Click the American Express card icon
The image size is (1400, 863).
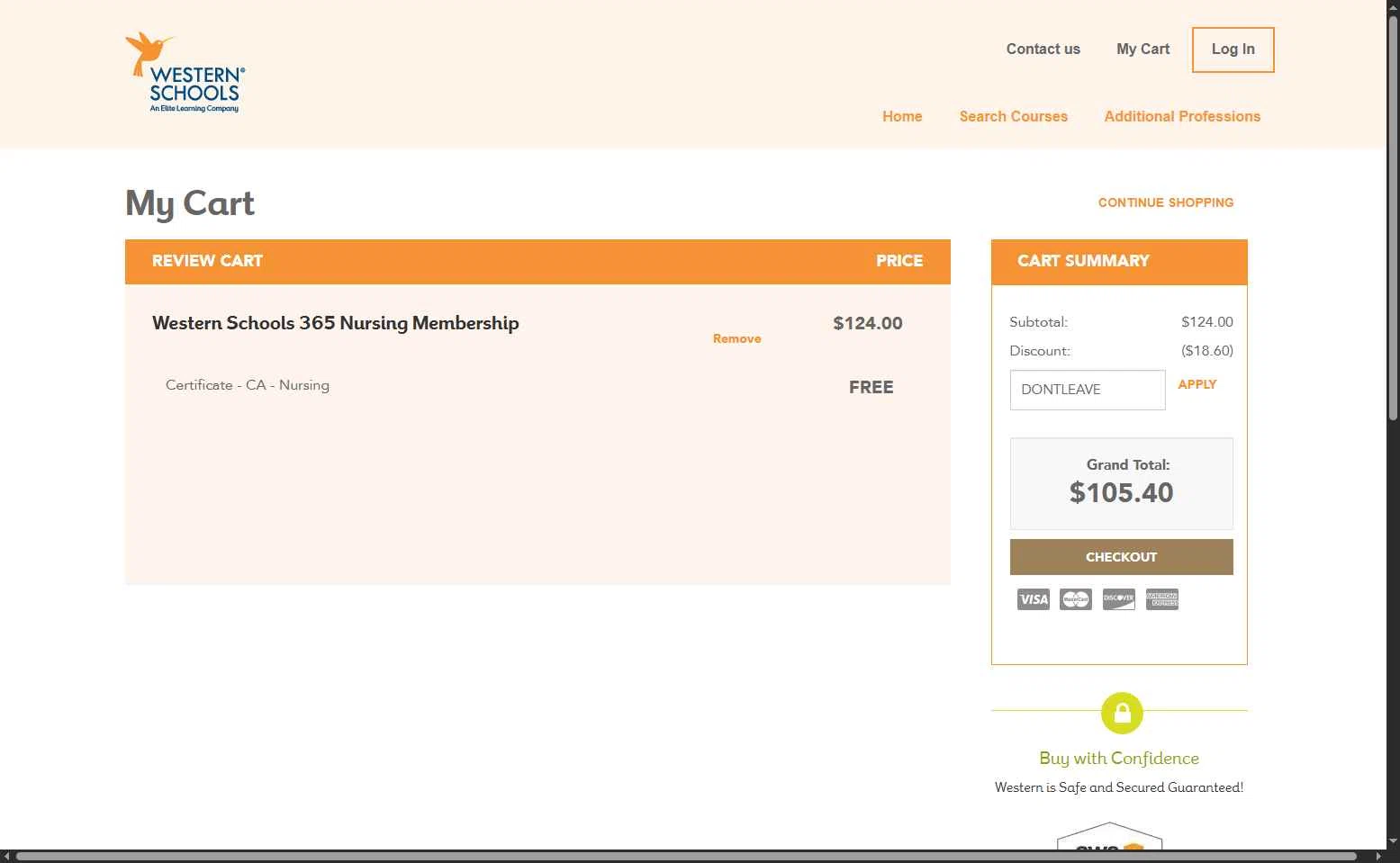[x=1162, y=599]
